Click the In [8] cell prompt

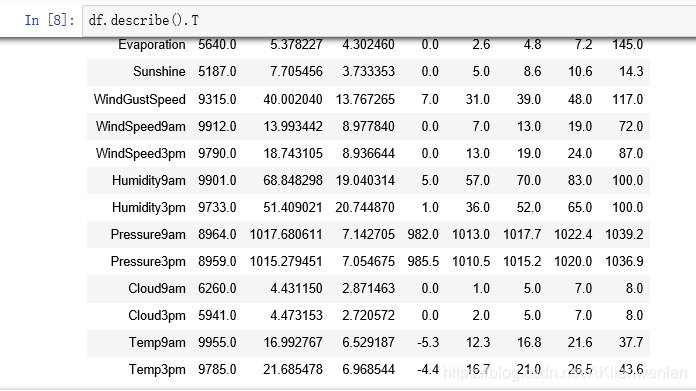click(x=49, y=20)
